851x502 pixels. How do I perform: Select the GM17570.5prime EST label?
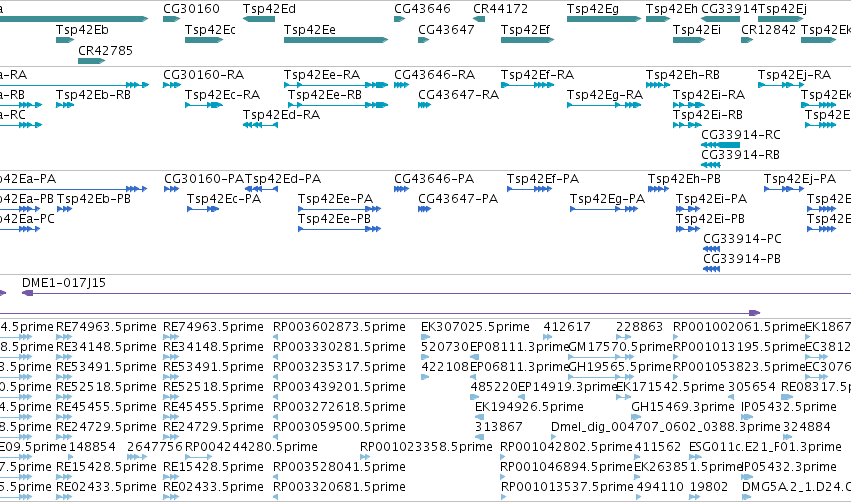click(x=620, y=347)
